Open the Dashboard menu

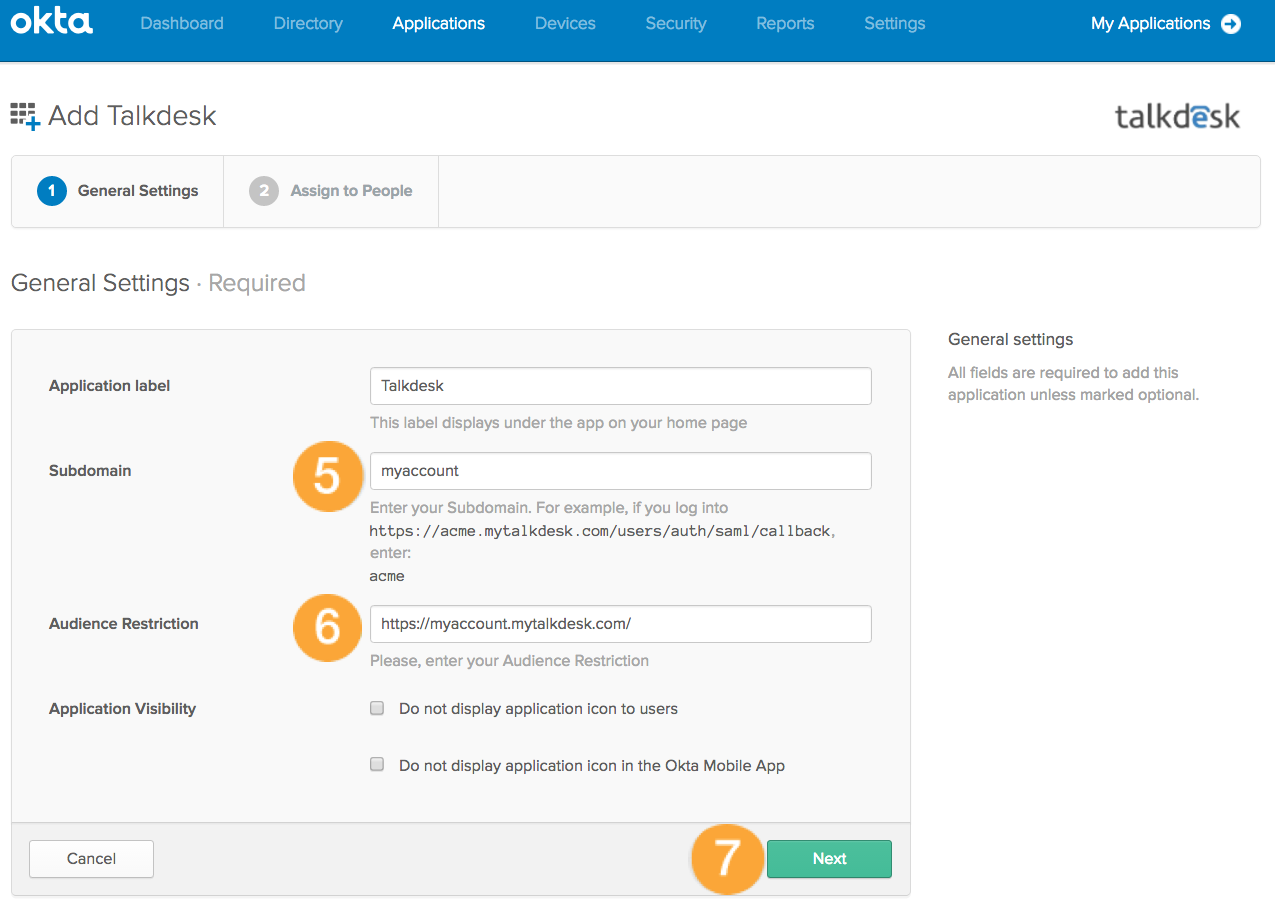coord(182,23)
